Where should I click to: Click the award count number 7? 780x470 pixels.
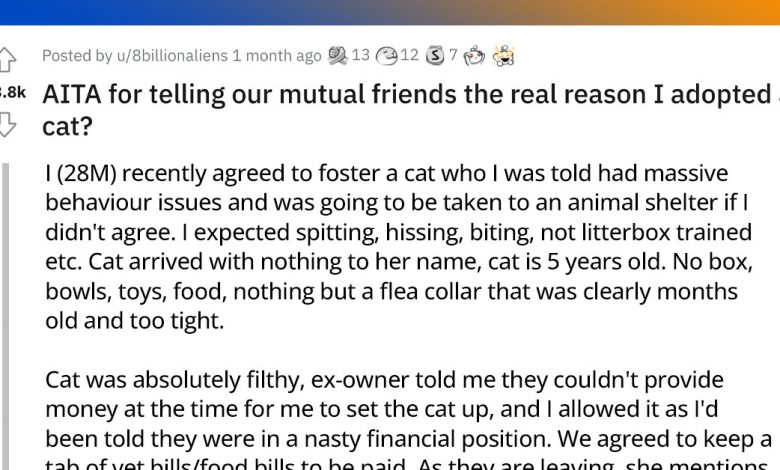tap(453, 56)
